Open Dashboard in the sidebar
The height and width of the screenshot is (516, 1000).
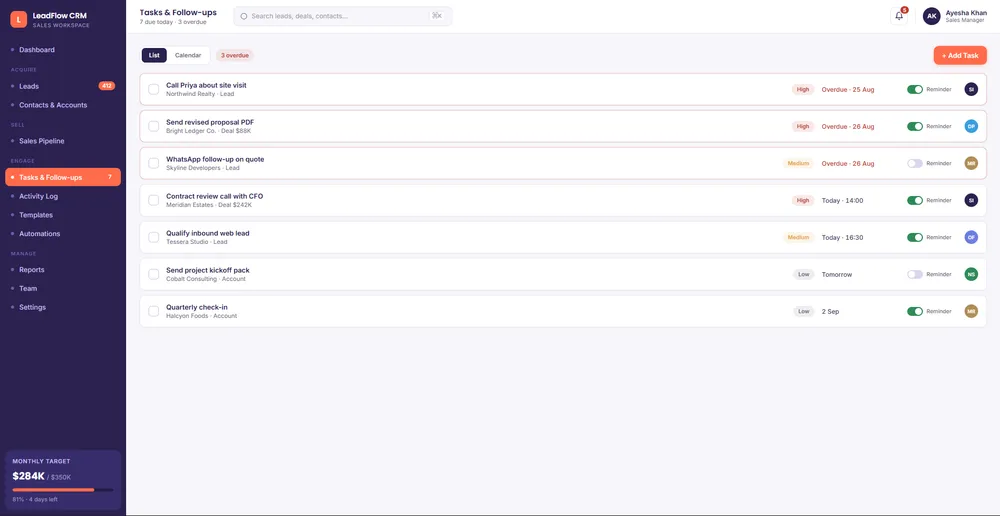(x=62, y=50)
